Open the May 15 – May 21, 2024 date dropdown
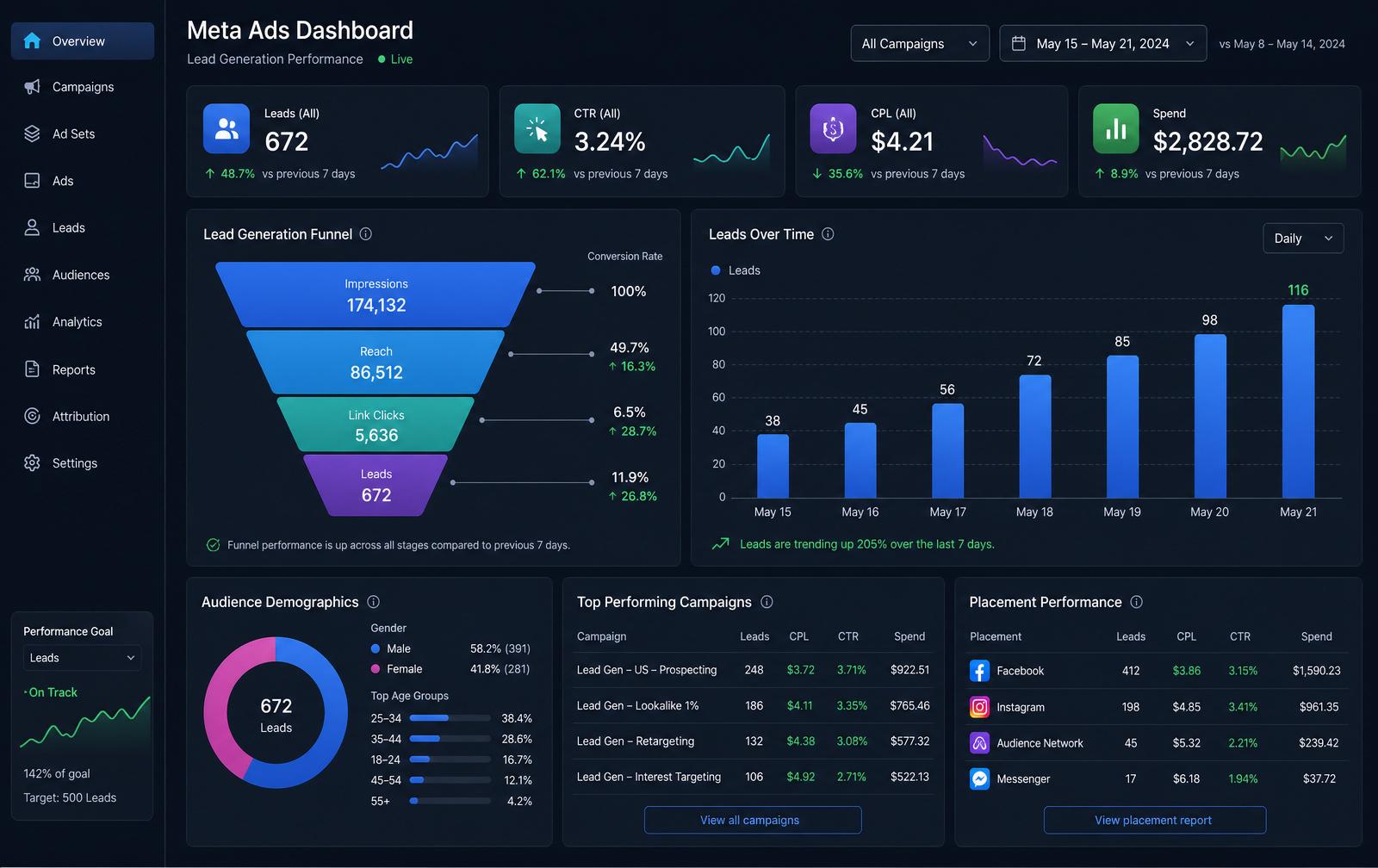 1102,43
